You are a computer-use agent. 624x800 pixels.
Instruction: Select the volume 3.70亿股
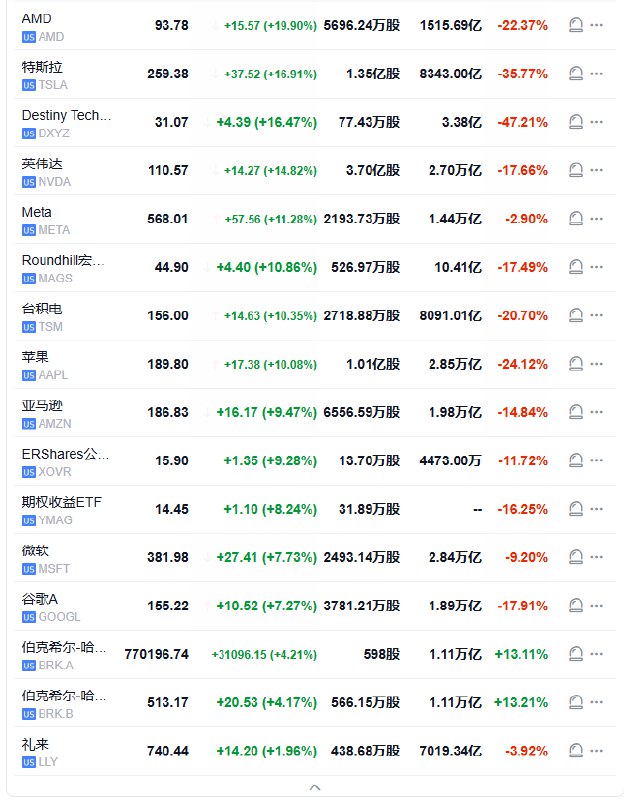tap(373, 170)
